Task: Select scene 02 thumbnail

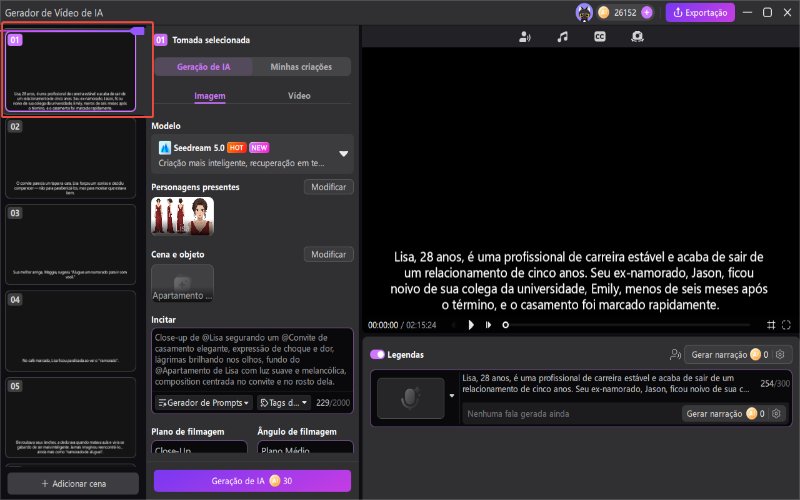Action: [x=70, y=158]
